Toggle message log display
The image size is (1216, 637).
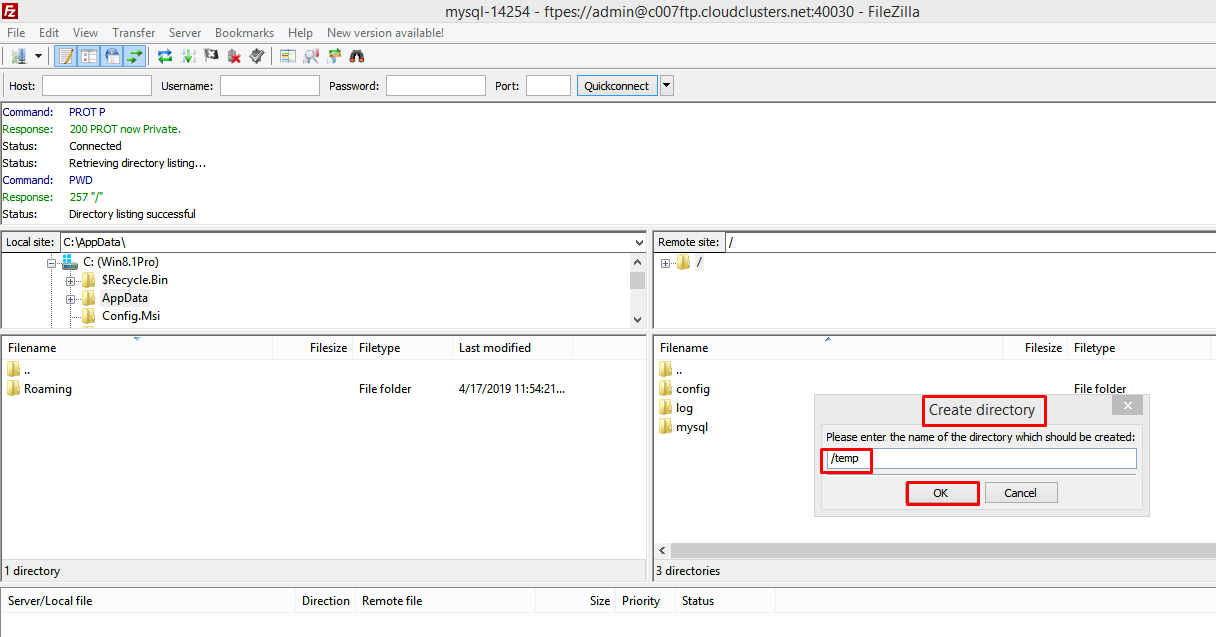[x=66, y=56]
